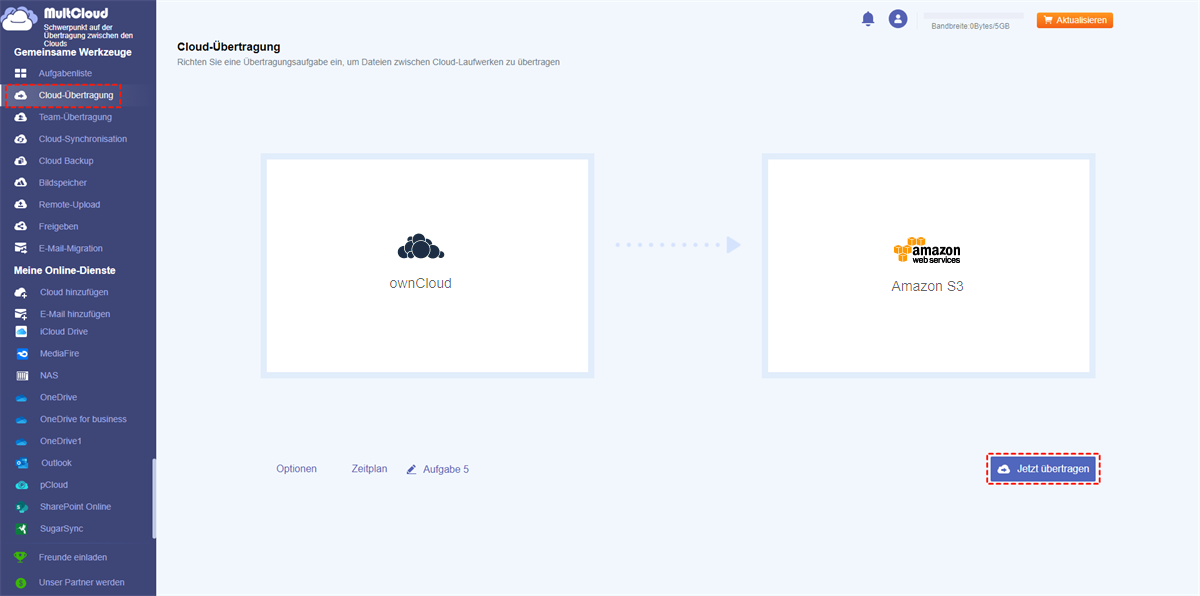Open Aufgabenliste in the sidebar
This screenshot has width=1200, height=596.
click(x=67, y=73)
